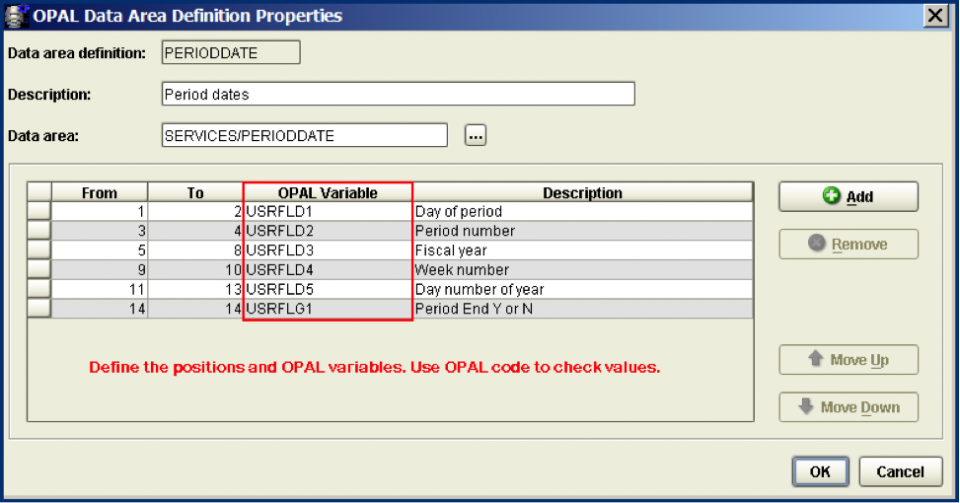Image resolution: width=960 pixels, height=503 pixels.
Task: Select the To column header
Action: click(x=195, y=193)
